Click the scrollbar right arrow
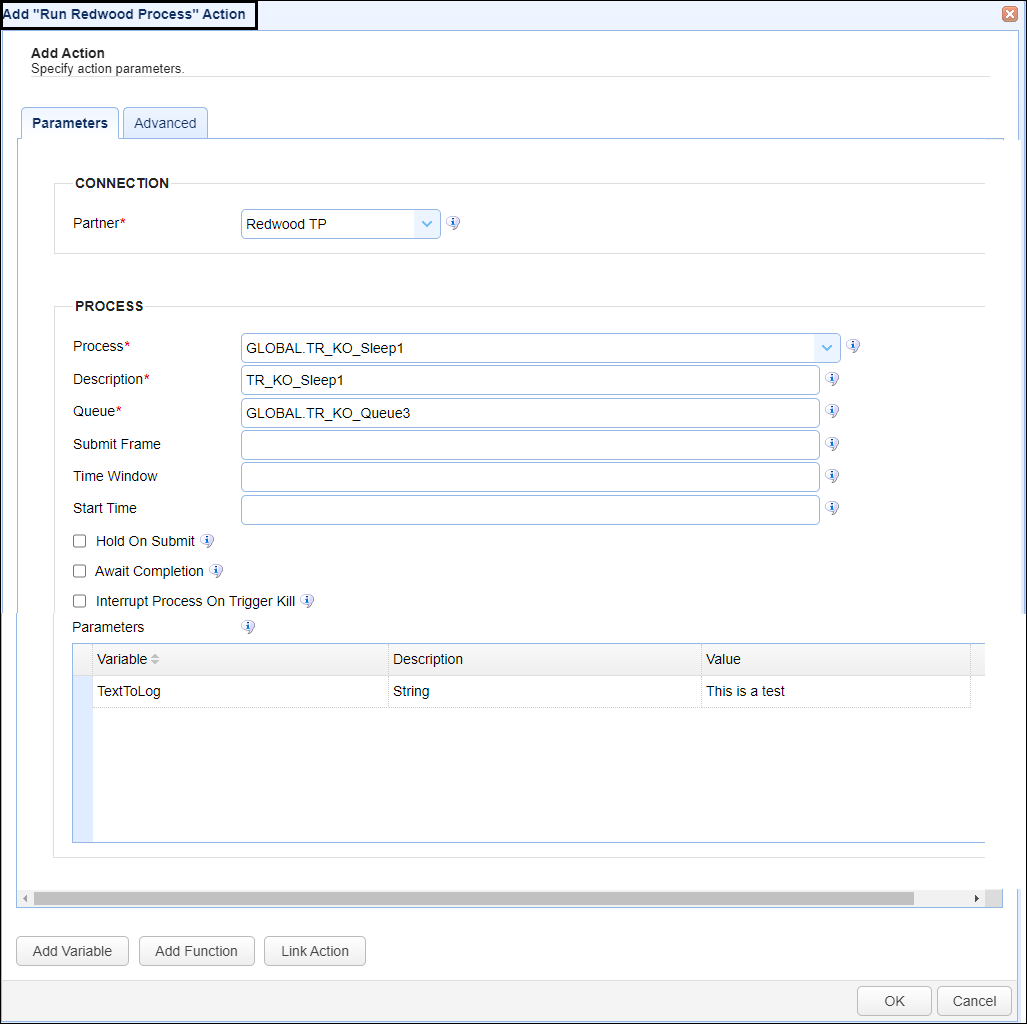The image size is (1027, 1024). pos(977,898)
